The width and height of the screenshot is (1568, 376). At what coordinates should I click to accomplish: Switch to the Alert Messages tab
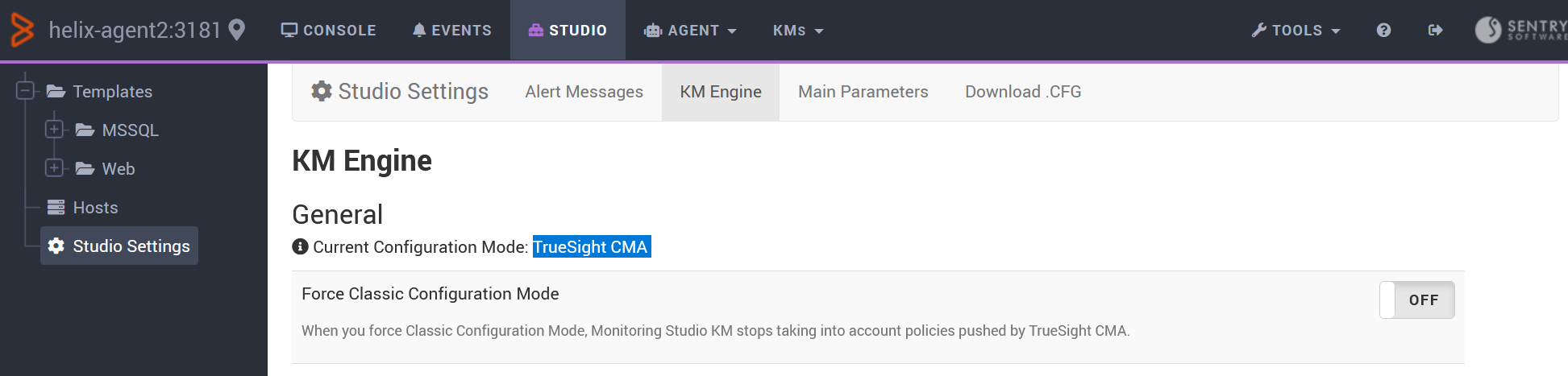pos(584,92)
